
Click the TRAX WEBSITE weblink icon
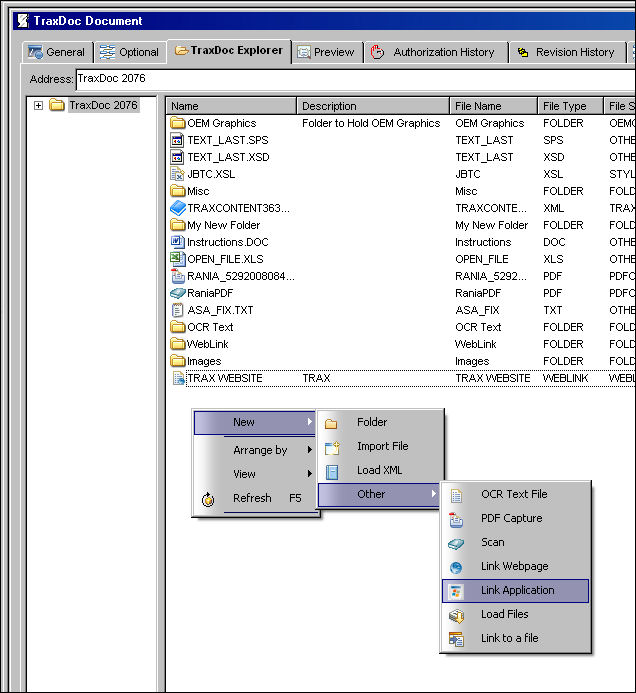(x=179, y=378)
